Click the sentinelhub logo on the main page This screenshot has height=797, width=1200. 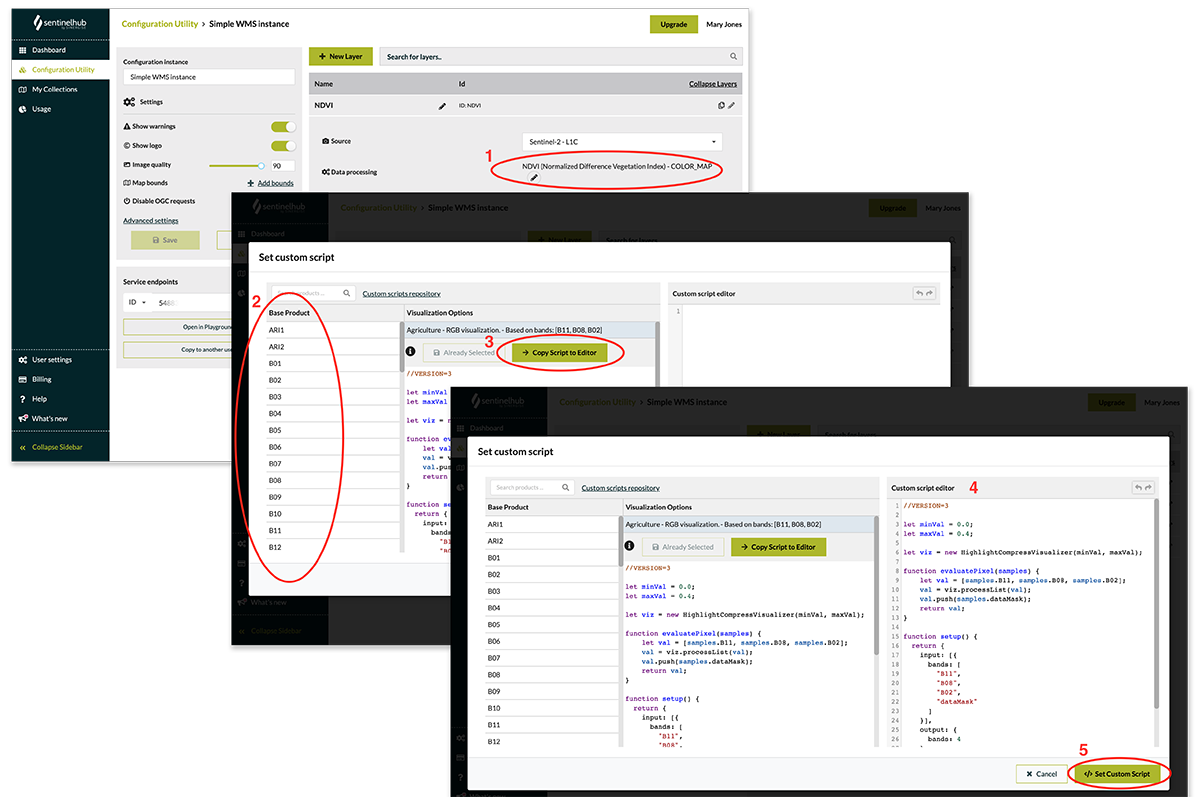[x=61, y=23]
